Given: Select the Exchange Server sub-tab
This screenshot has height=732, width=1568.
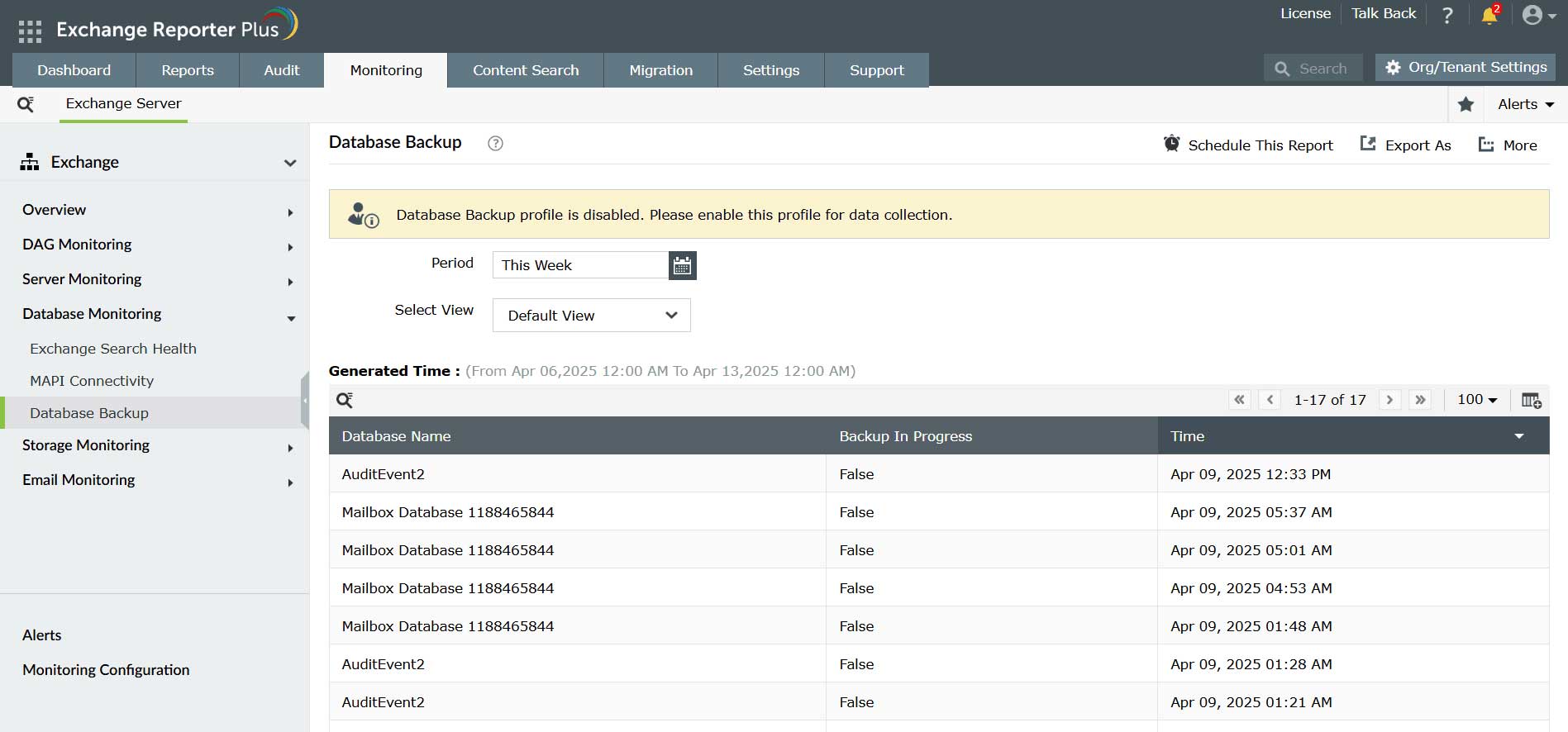Looking at the screenshot, I should point(124,104).
